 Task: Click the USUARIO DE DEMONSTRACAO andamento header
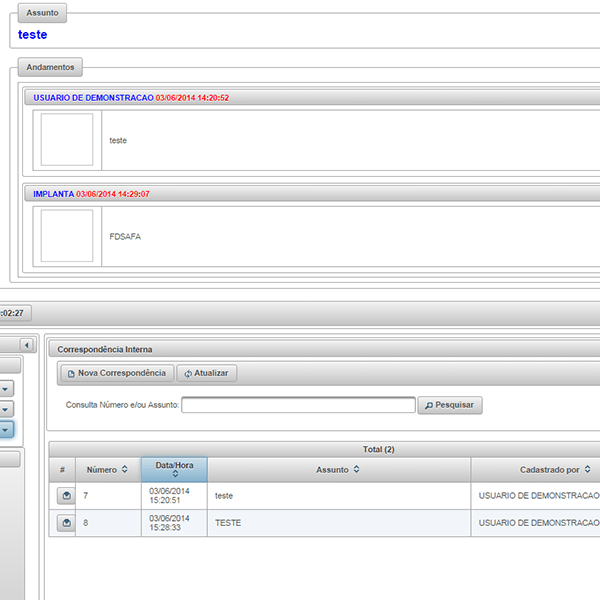[312, 98]
